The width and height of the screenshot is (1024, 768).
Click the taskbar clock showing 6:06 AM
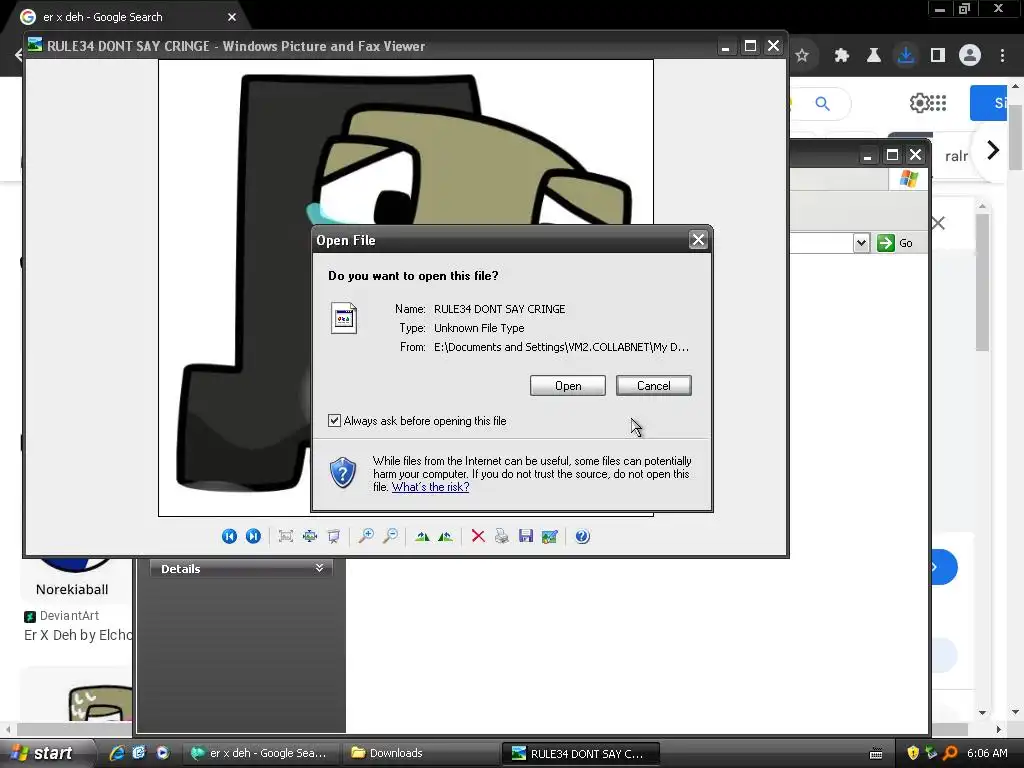pos(987,753)
